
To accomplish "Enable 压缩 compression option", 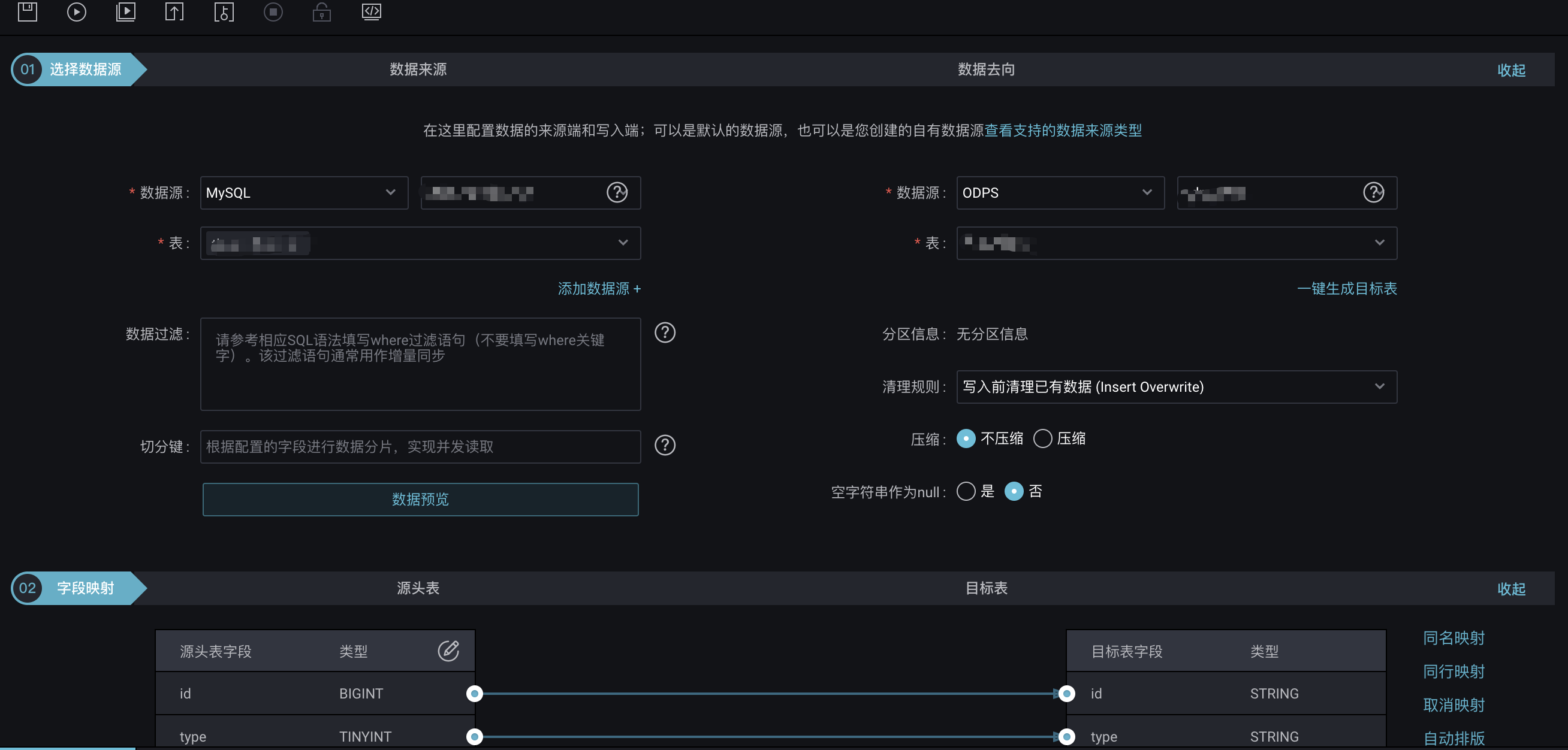I will click(x=1043, y=438).
